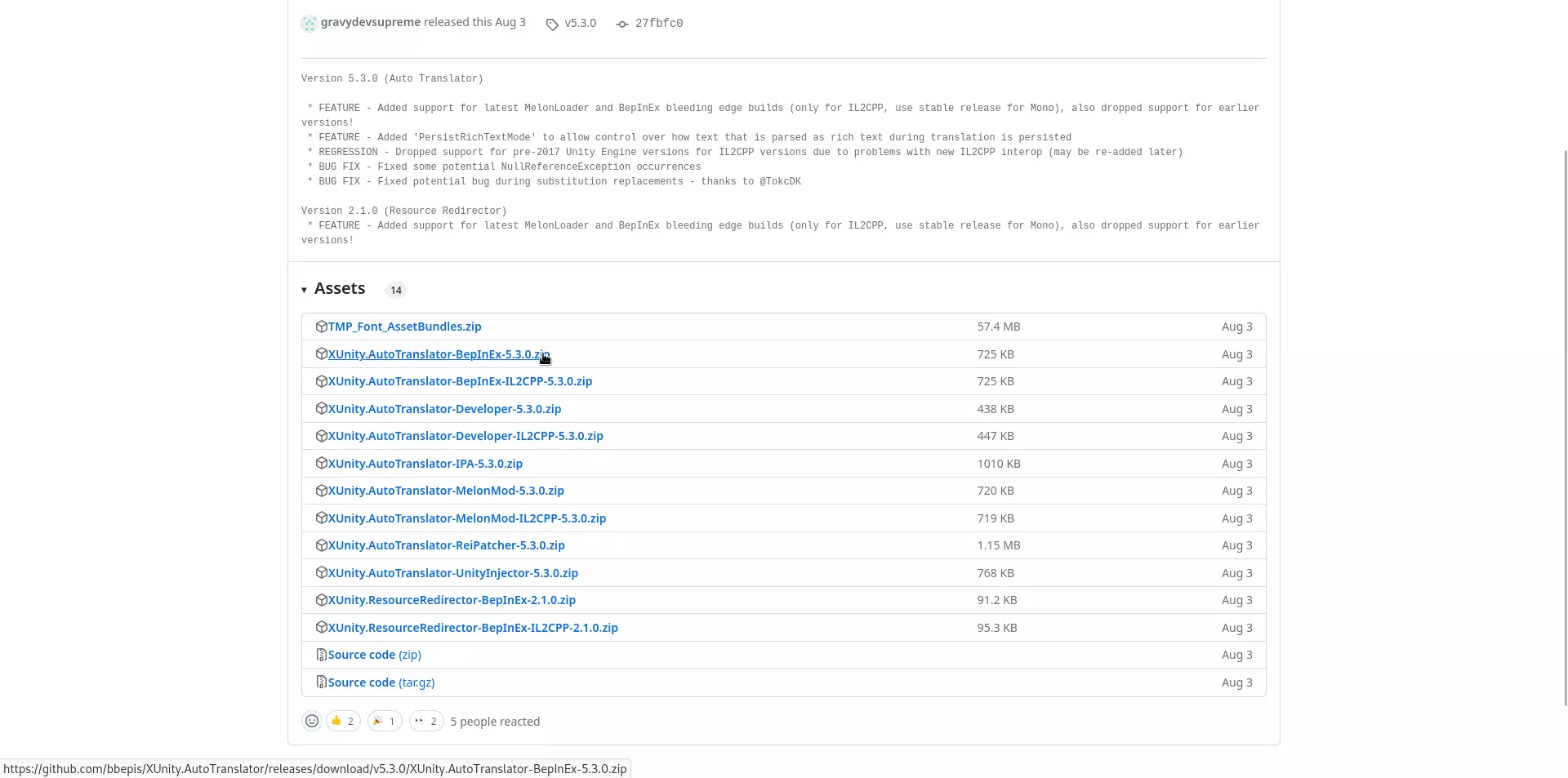1568x778 pixels.
Task: Download XUnity.AutoTranslator-Developer-IL2CPP-5.3.0.zip
Action: click(x=465, y=436)
